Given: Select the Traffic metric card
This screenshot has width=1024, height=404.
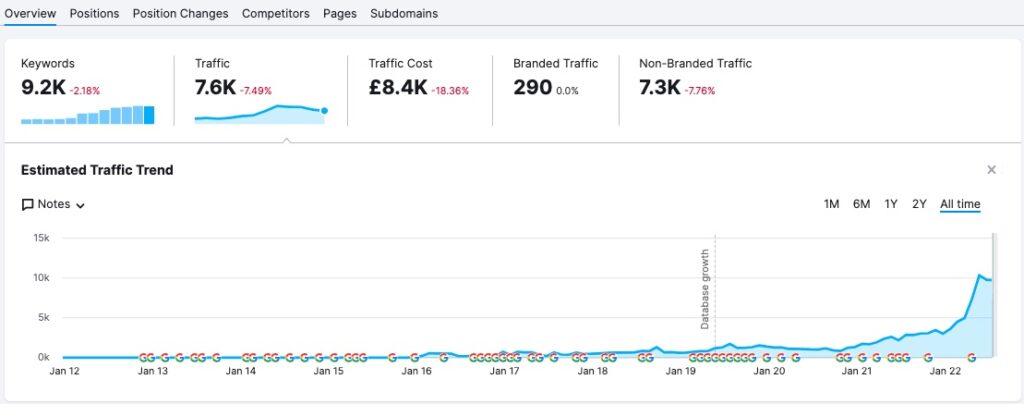Looking at the screenshot, I should [260, 88].
